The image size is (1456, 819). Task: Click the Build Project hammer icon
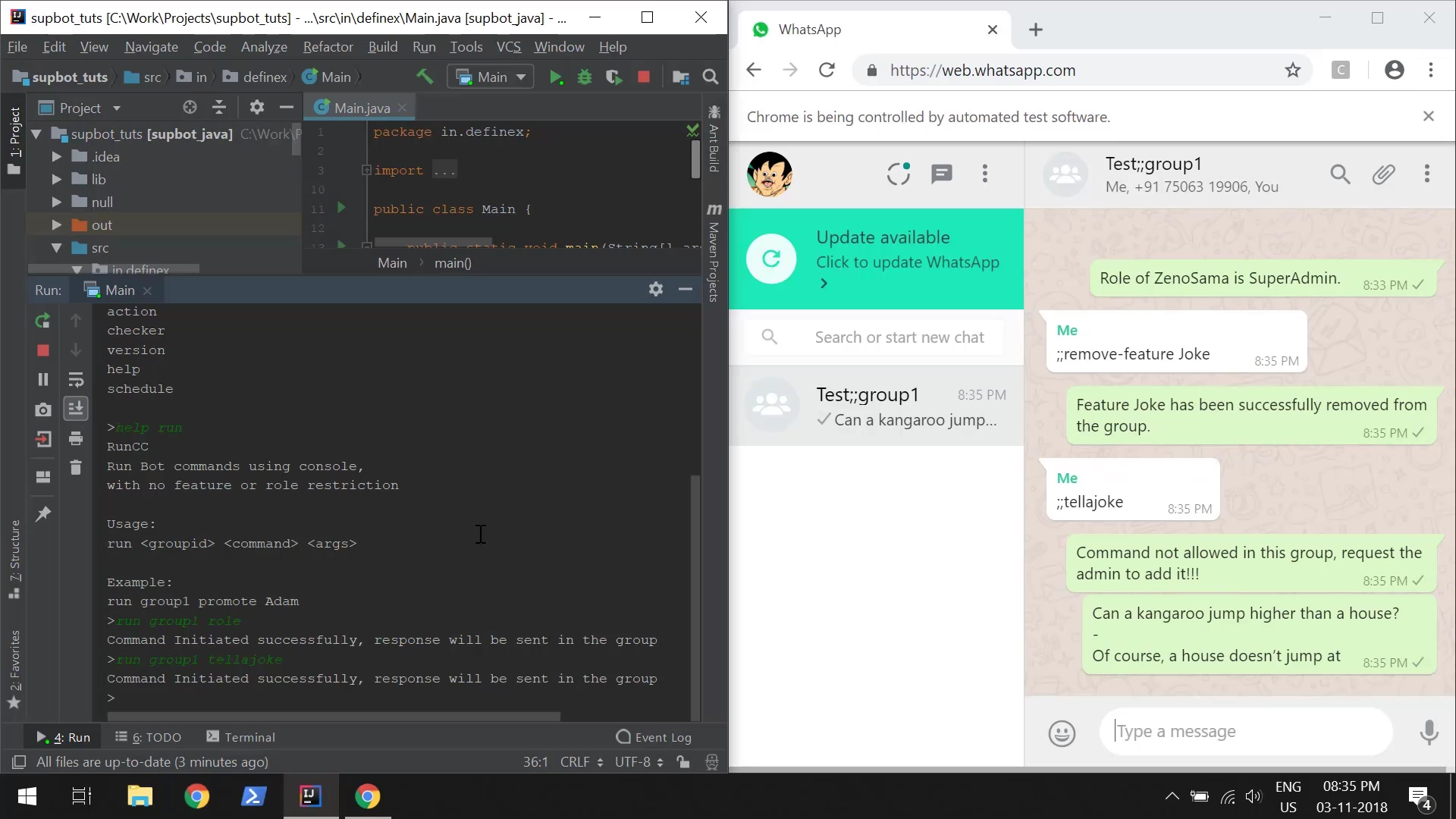coord(425,77)
